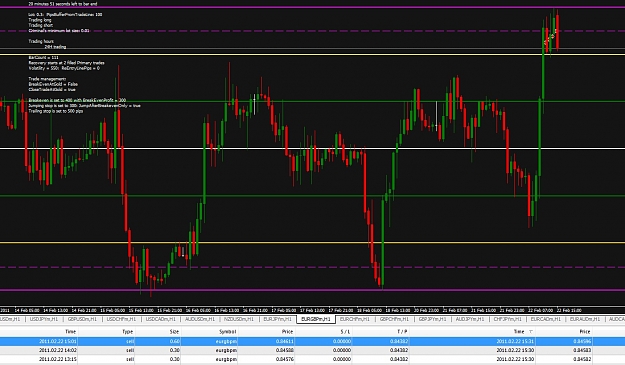Click size 0.60 in the highlighted row
Viewport: 625px width, 365px height.
pyautogui.click(x=175, y=341)
